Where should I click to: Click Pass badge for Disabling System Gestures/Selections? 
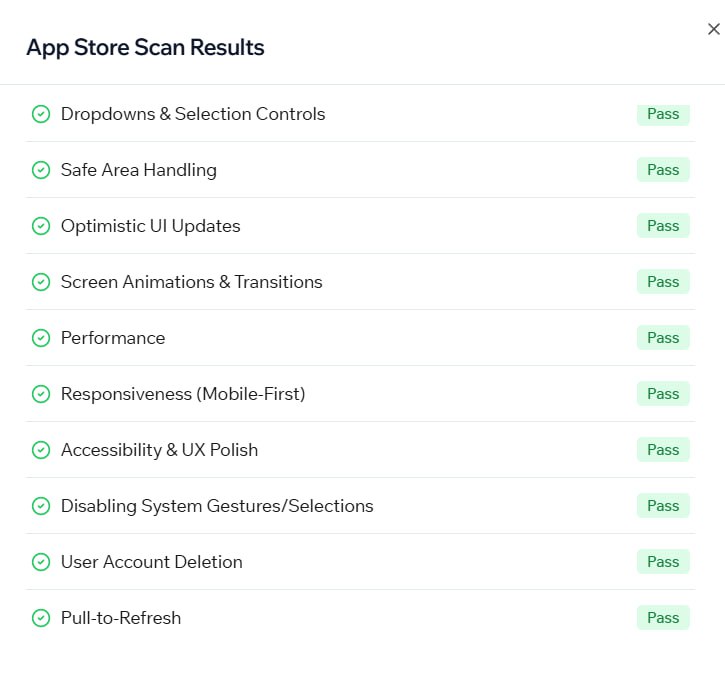pyautogui.click(x=663, y=506)
